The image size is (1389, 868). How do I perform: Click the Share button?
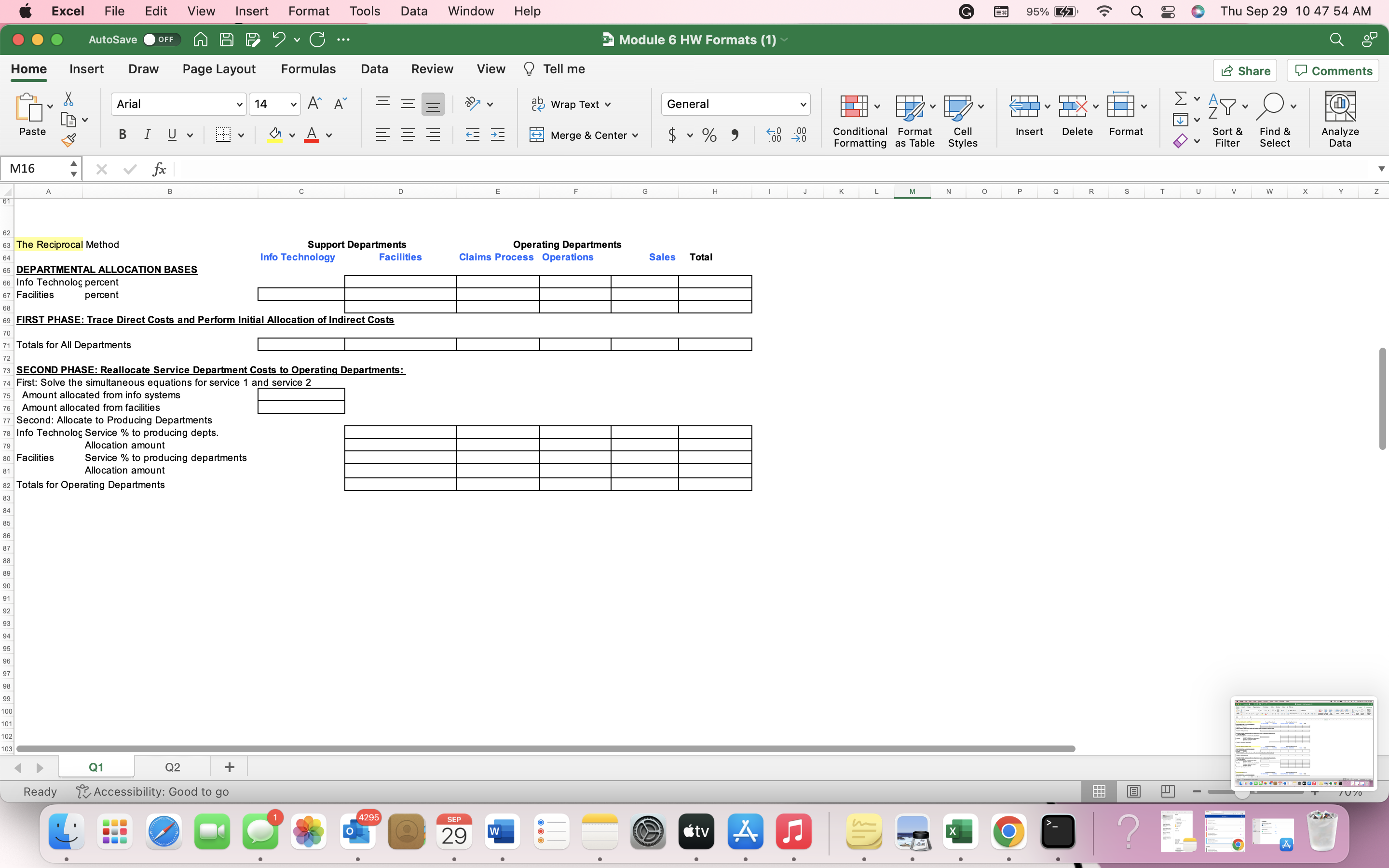[1245, 70]
